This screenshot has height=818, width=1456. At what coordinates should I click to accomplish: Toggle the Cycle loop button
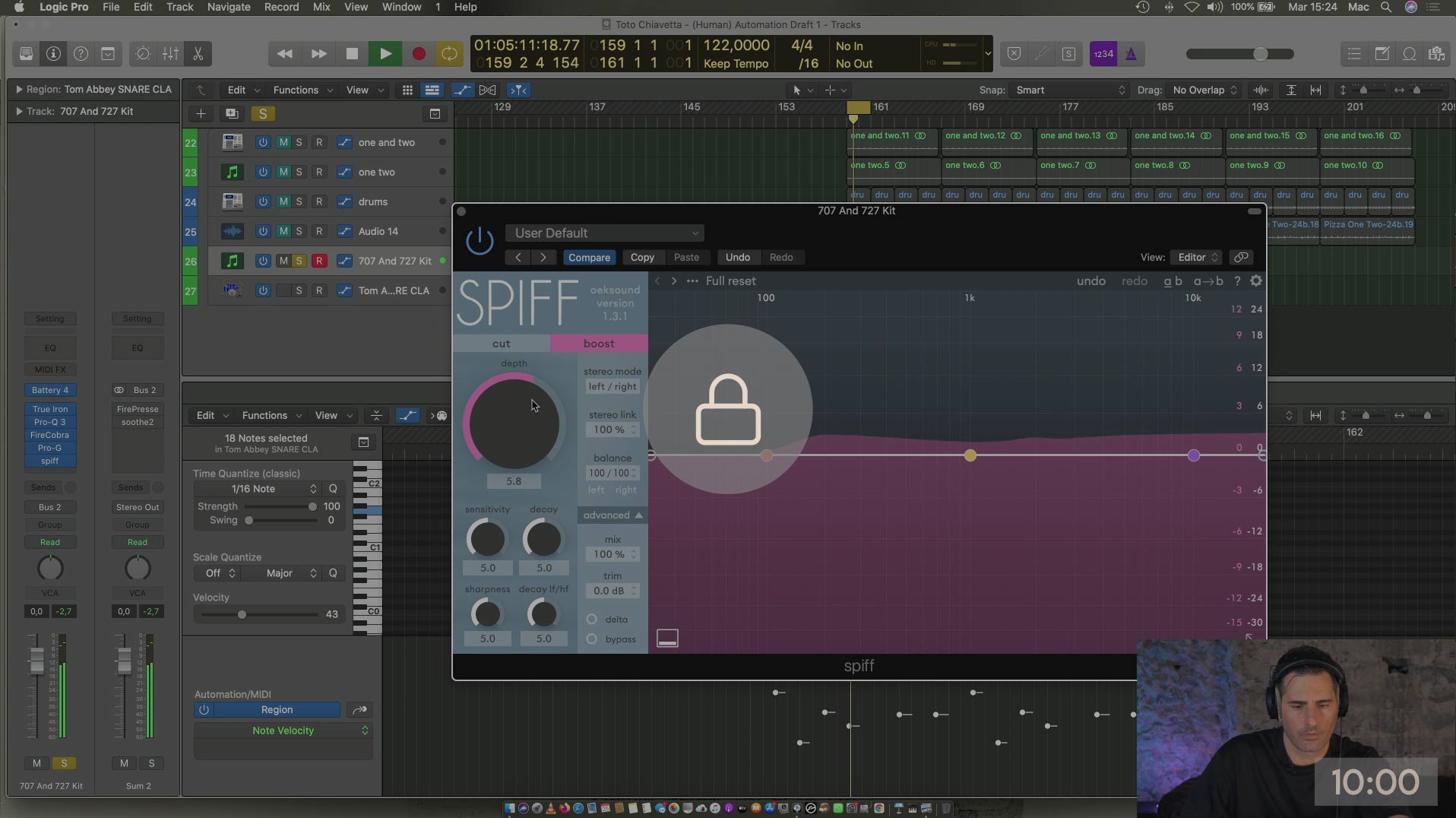(449, 54)
